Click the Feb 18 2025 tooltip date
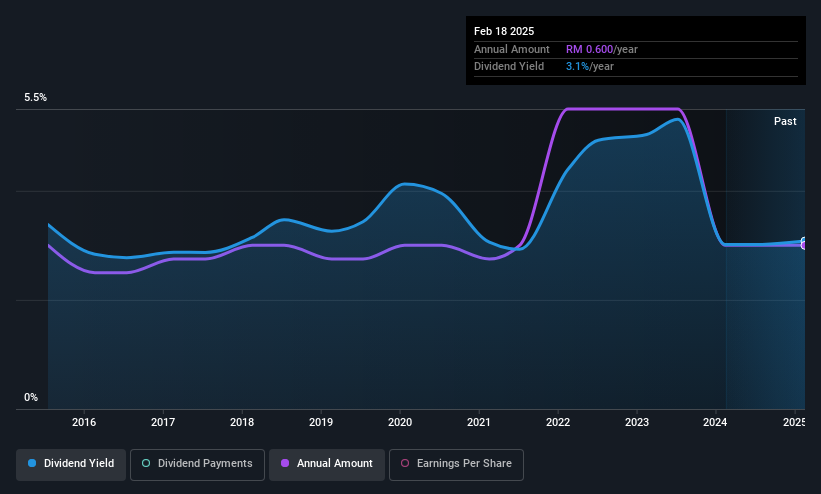Viewport: 821px width, 494px height. [x=504, y=31]
